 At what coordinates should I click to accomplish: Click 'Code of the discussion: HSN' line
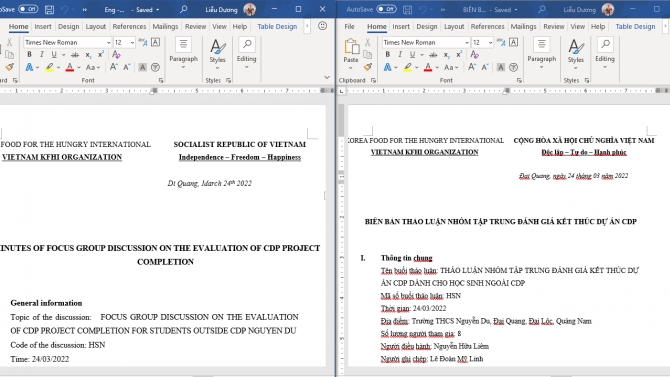click(x=58, y=345)
